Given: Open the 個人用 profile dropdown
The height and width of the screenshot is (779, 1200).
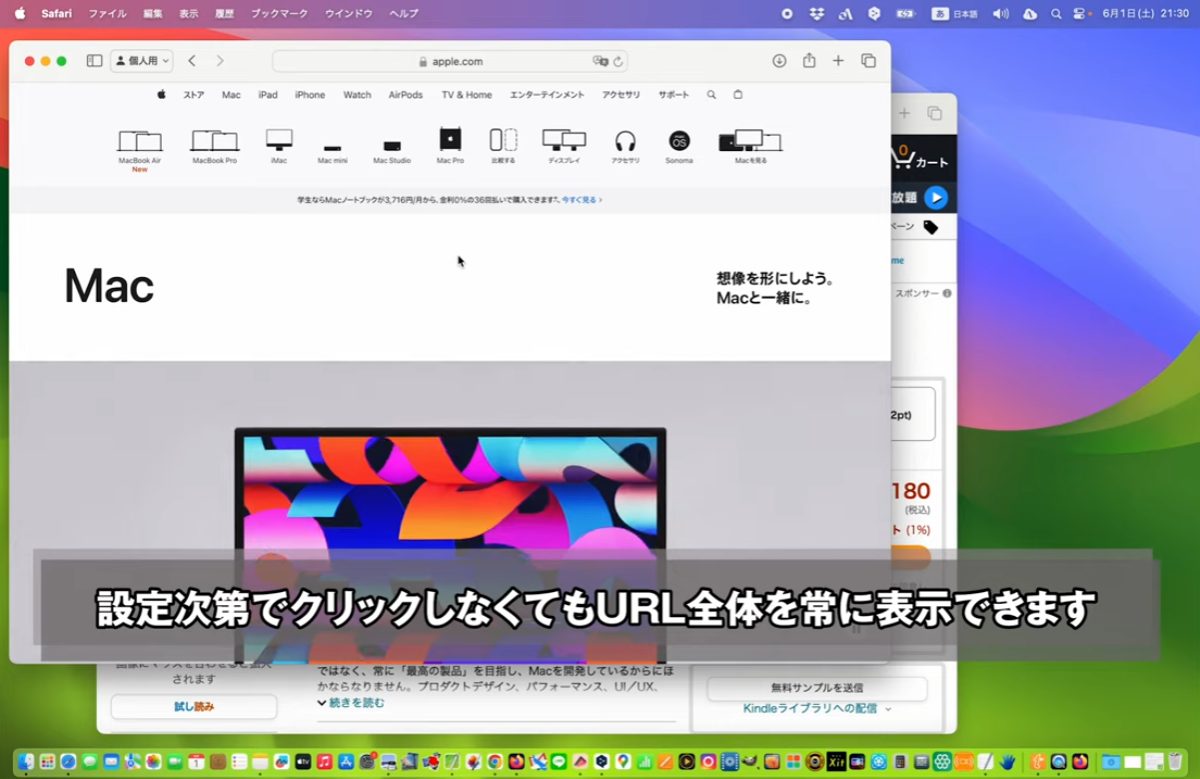Looking at the screenshot, I should (x=141, y=61).
